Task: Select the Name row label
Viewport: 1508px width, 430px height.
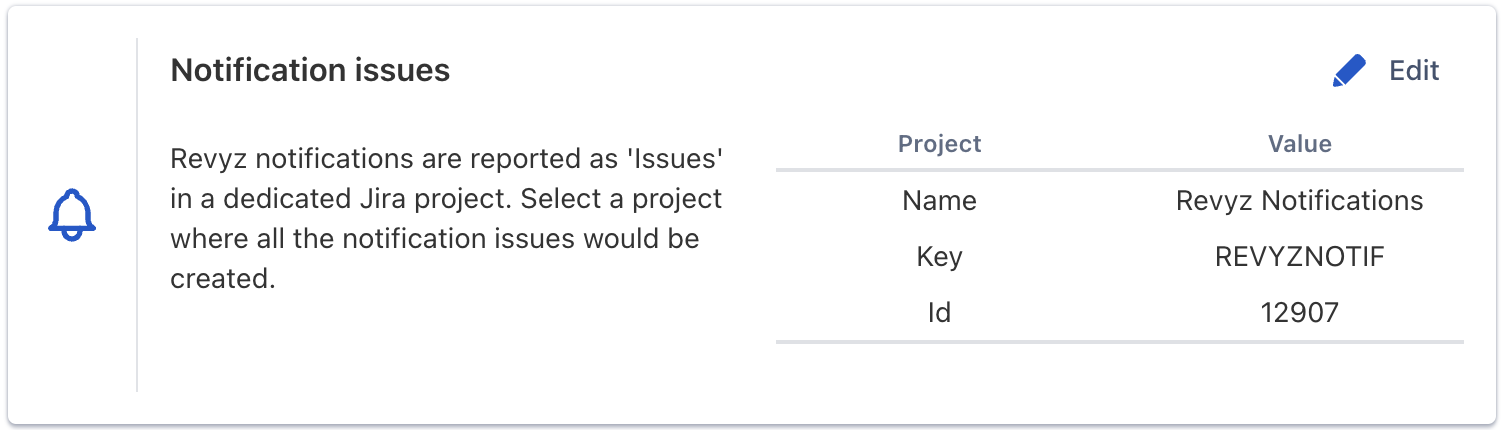Action: tap(939, 201)
